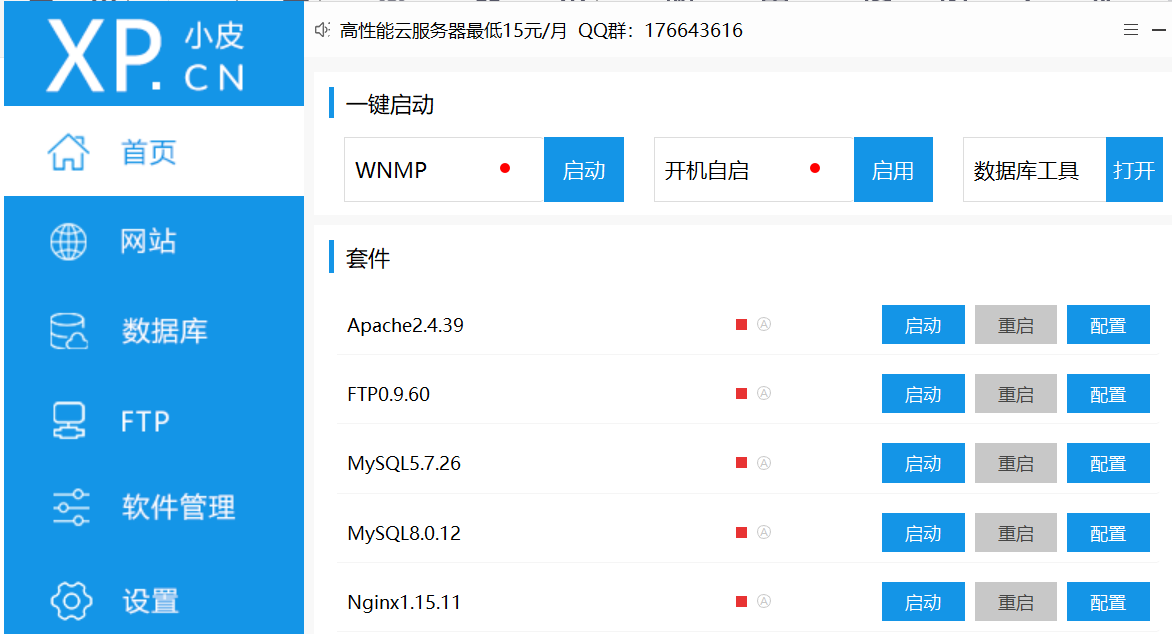
Task: Click the circled A icon for MySQL5.7.26
Action: point(764,463)
